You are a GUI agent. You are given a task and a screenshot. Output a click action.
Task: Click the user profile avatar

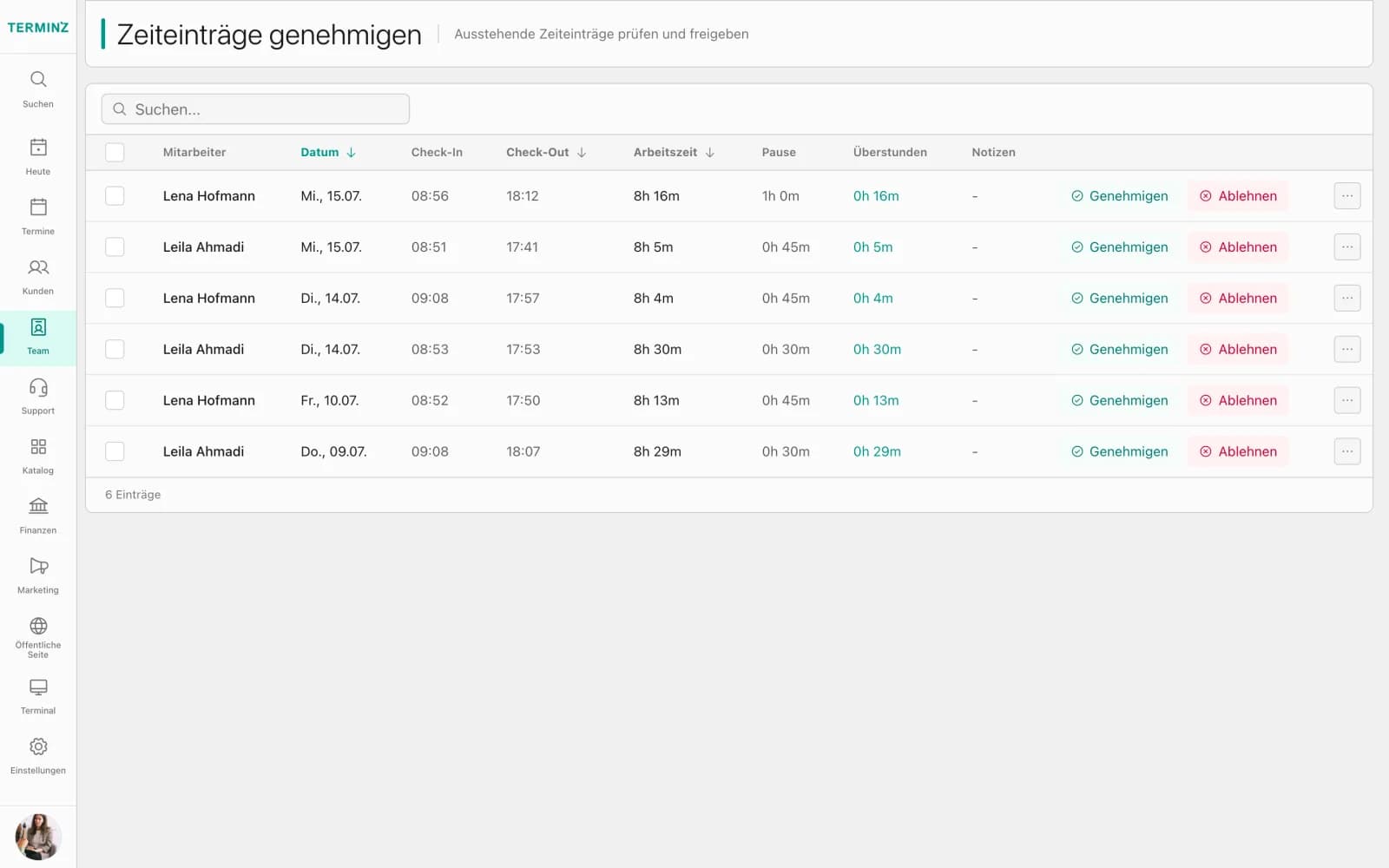pyautogui.click(x=38, y=837)
